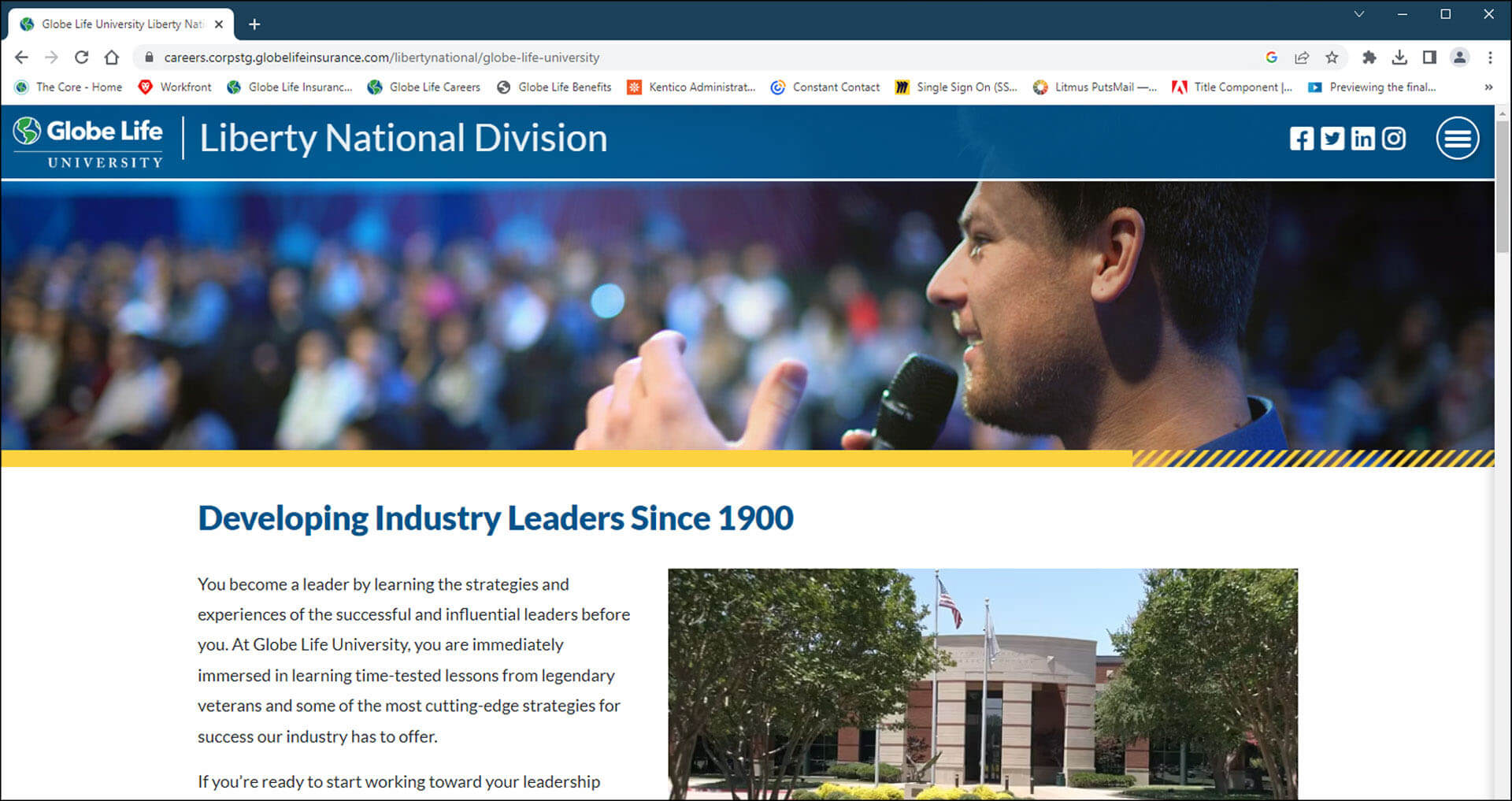Image resolution: width=1512 pixels, height=801 pixels.
Task: Open the Globe Life Careers bookmark
Action: pyautogui.click(x=424, y=87)
